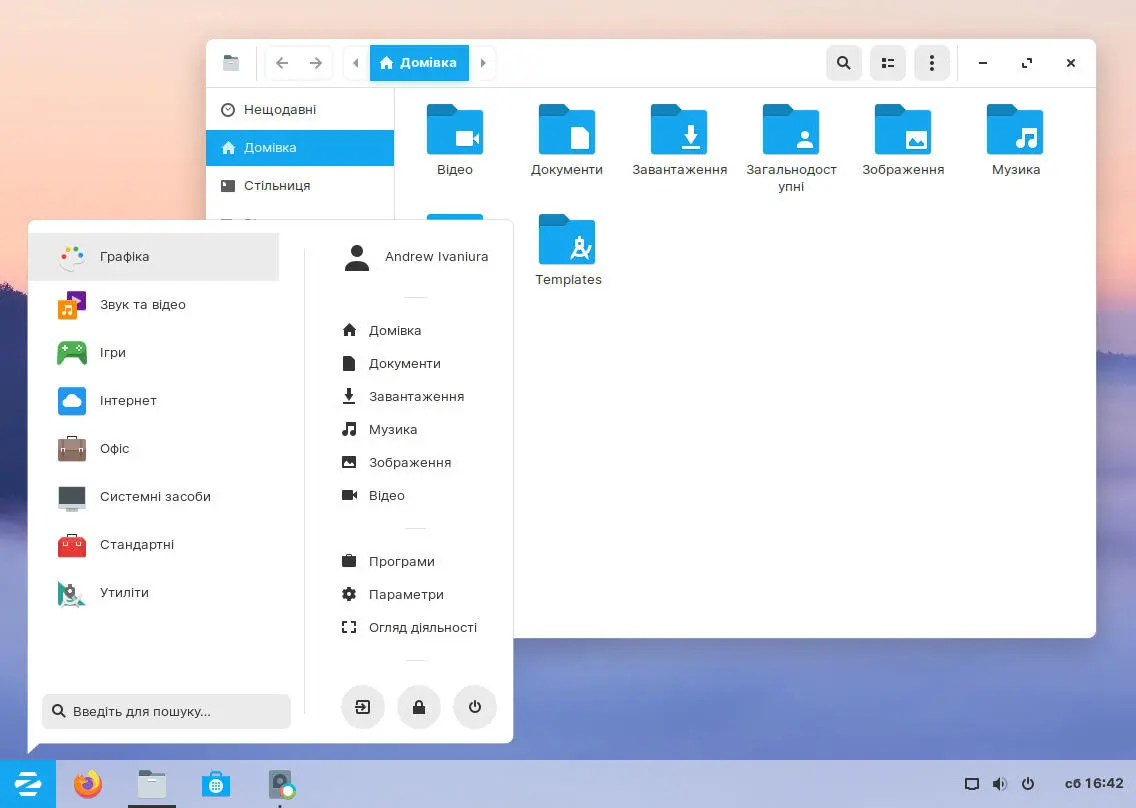Viewport: 1136px width, 808px height.
Task: Select Домівка in the file manager sidebar
Action: tap(300, 148)
